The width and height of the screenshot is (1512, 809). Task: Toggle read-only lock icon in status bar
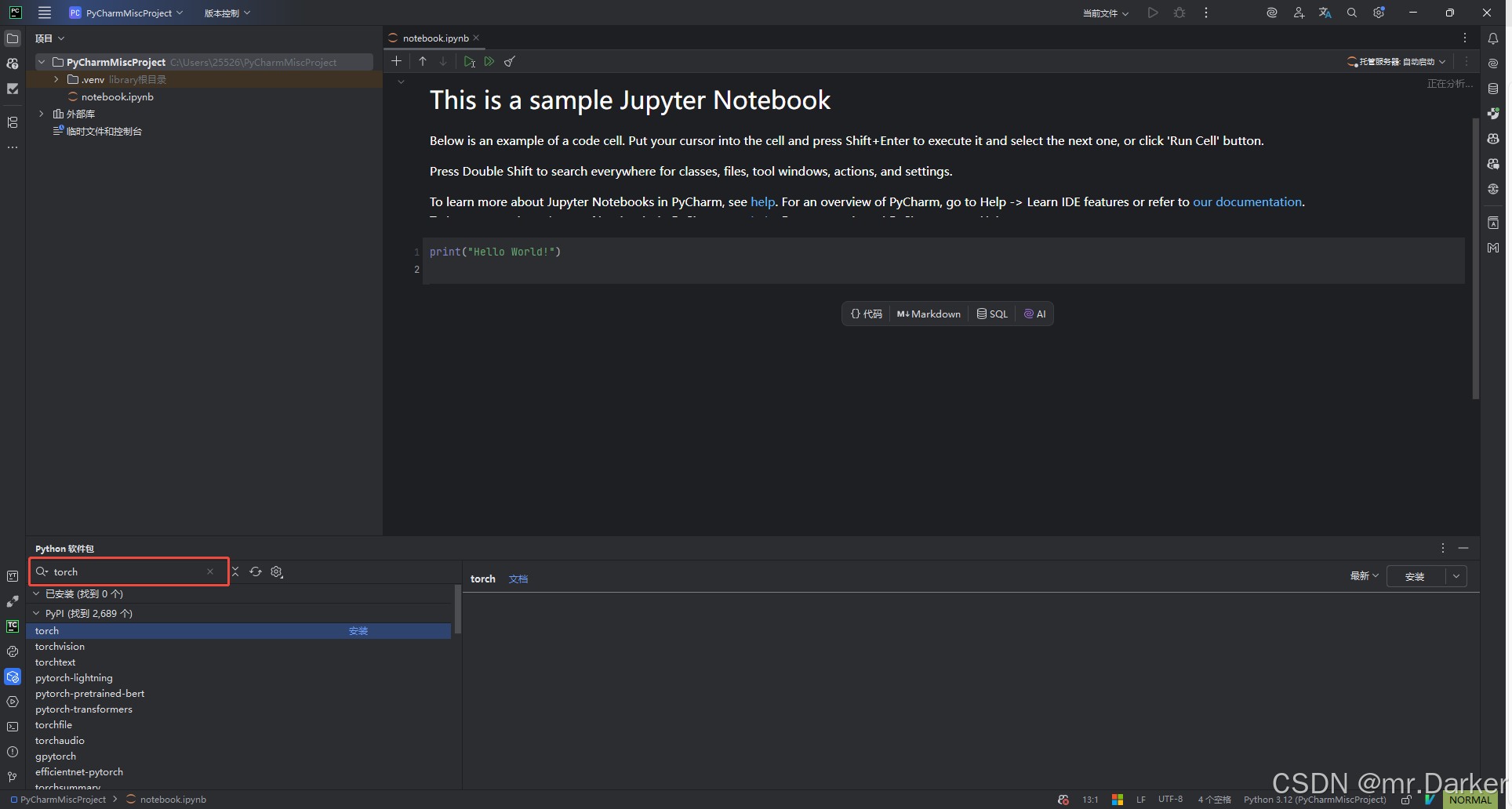click(x=1407, y=800)
